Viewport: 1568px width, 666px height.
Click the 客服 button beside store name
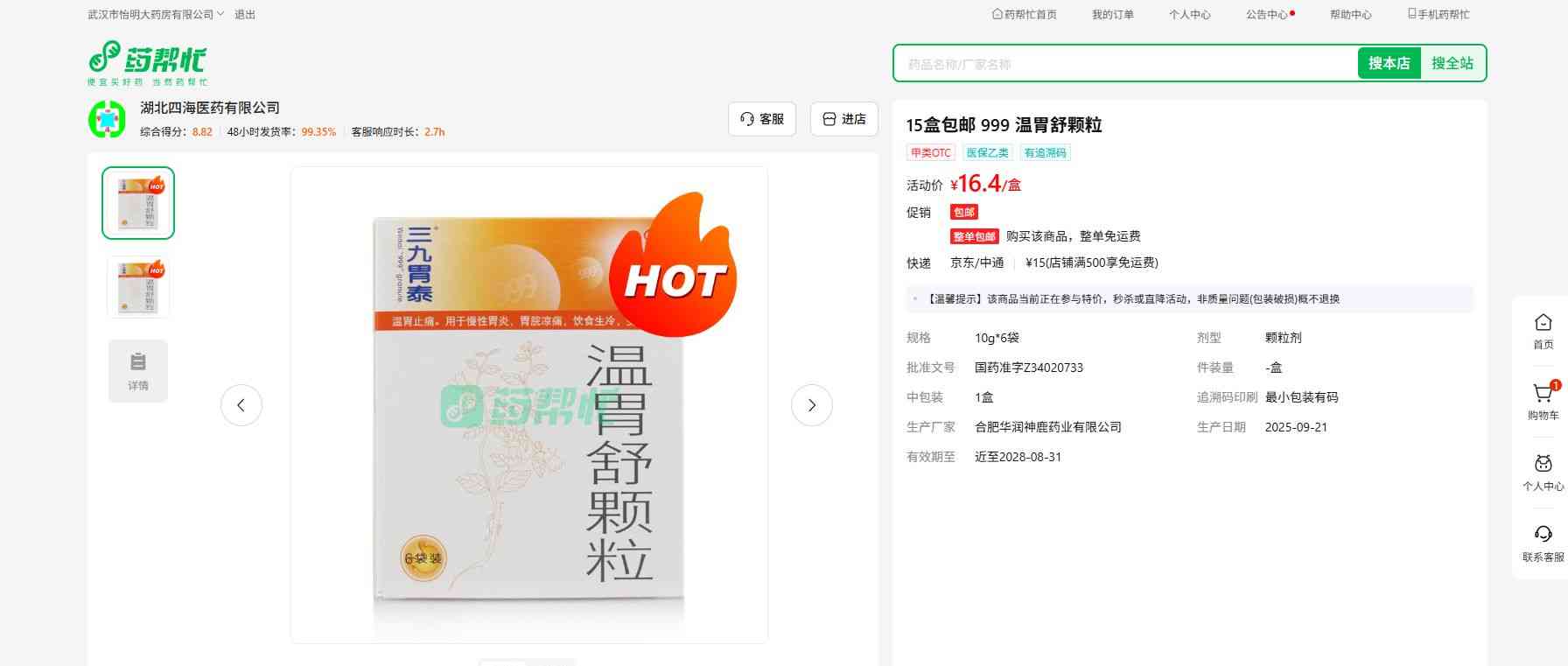(761, 119)
